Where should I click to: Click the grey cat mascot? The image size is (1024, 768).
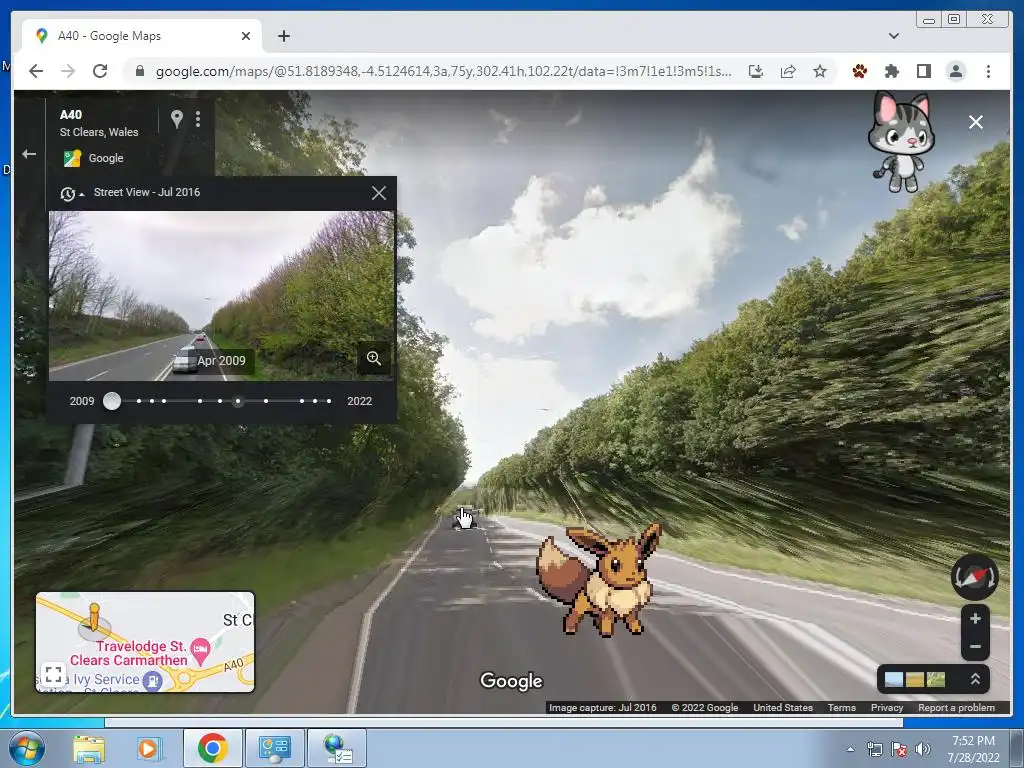[901, 142]
